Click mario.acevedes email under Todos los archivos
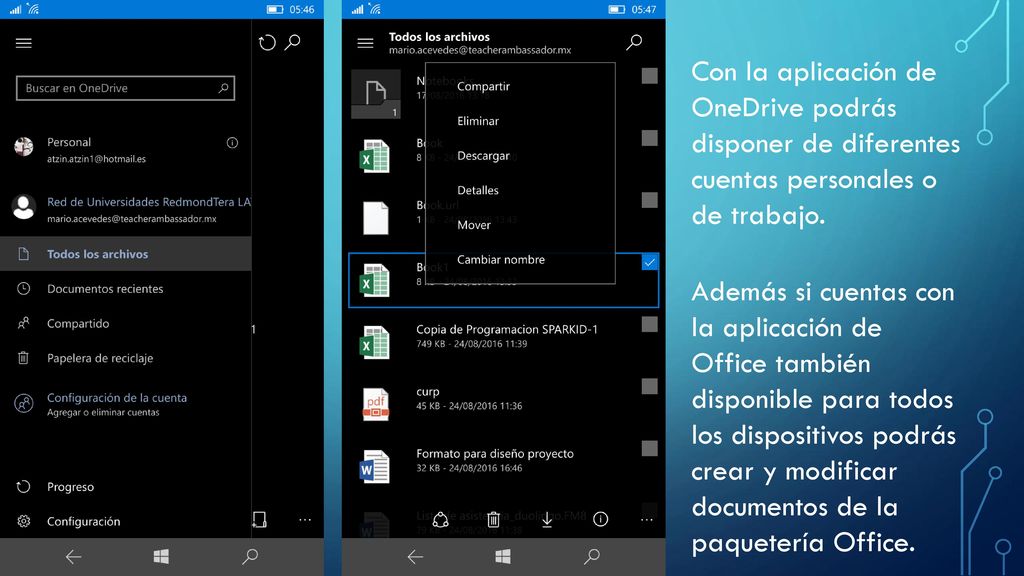 480,50
